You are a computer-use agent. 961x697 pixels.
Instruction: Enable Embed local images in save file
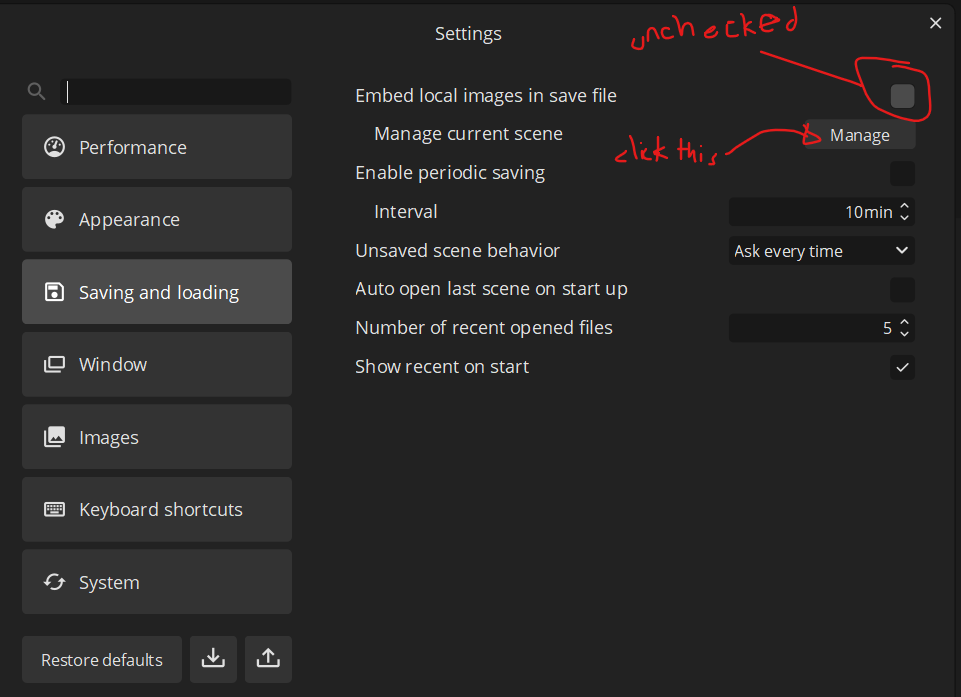(x=902, y=96)
